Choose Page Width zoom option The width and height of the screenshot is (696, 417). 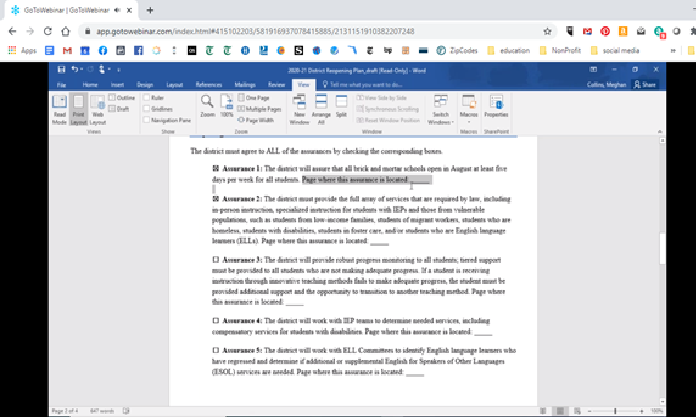tap(256, 120)
